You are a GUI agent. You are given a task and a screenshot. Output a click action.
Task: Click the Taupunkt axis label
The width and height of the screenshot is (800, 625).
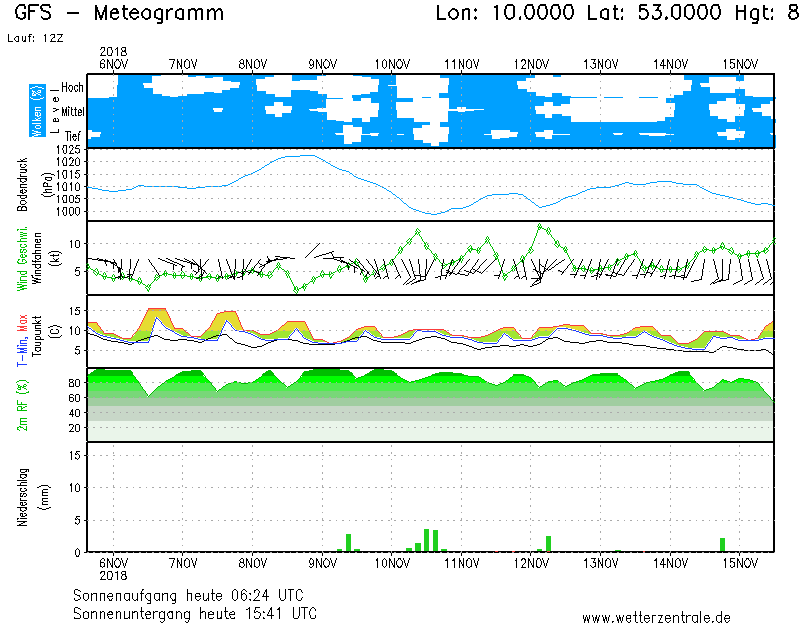pyautogui.click(x=37, y=330)
